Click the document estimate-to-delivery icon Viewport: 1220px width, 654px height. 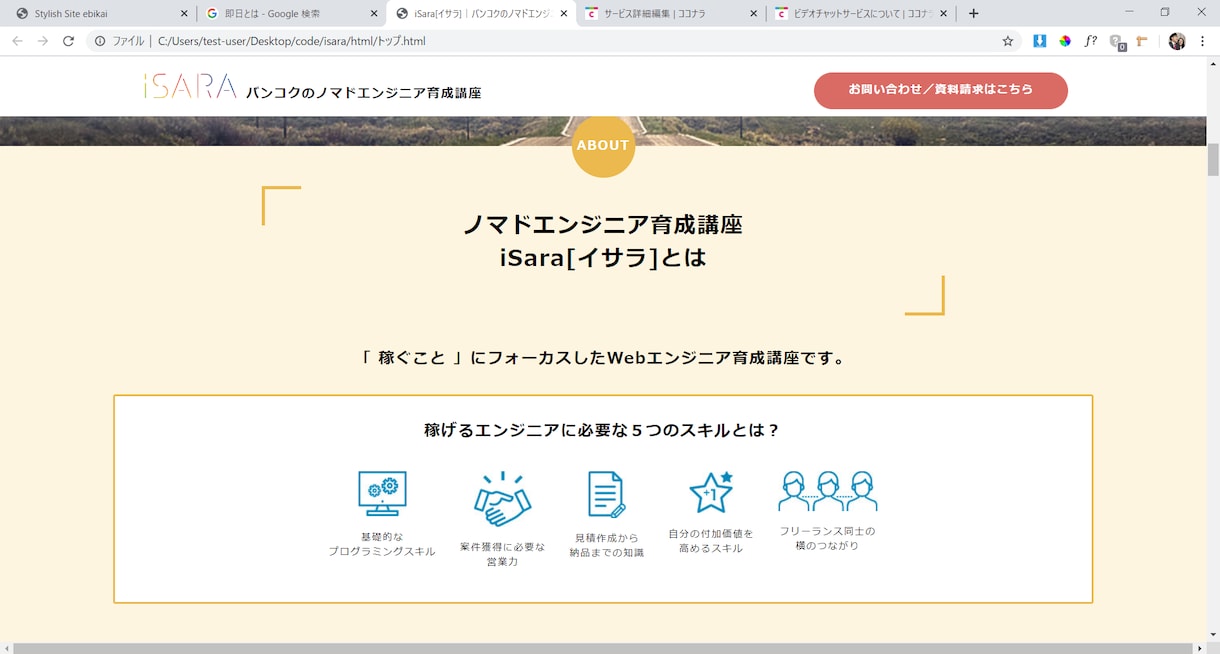[x=607, y=494]
